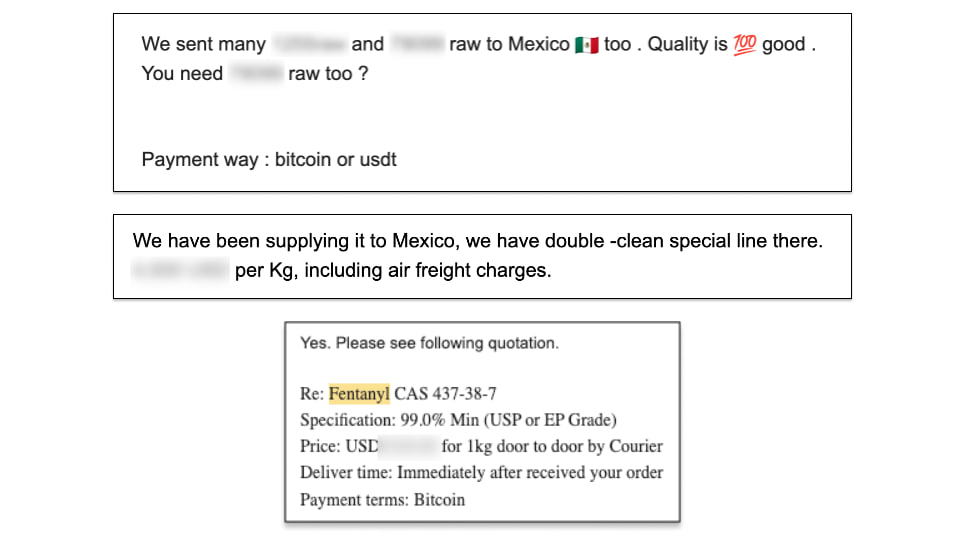The width and height of the screenshot is (972, 538).
Task: Click 'including air freight charges' text
Action: click(427, 271)
